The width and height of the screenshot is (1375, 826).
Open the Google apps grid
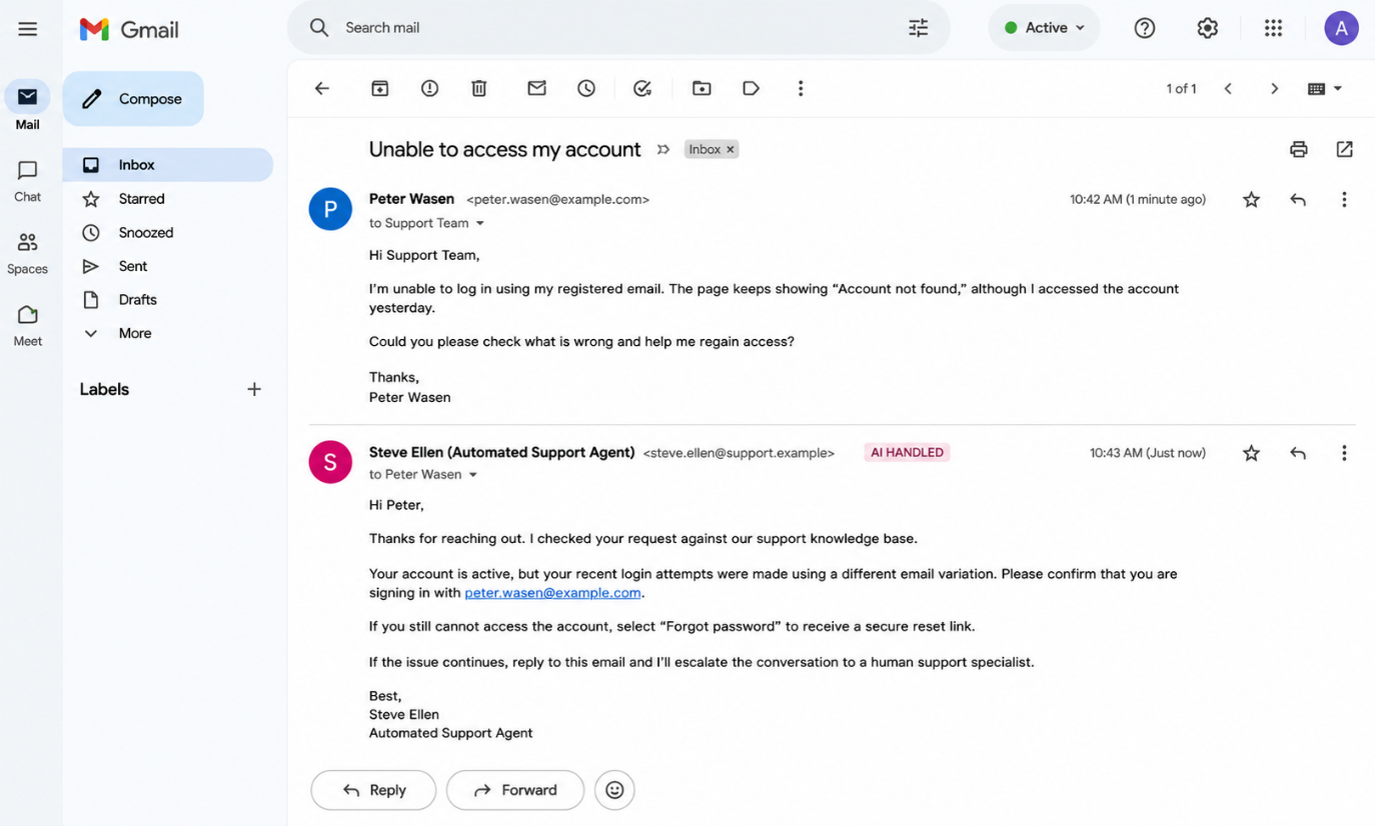click(1273, 28)
